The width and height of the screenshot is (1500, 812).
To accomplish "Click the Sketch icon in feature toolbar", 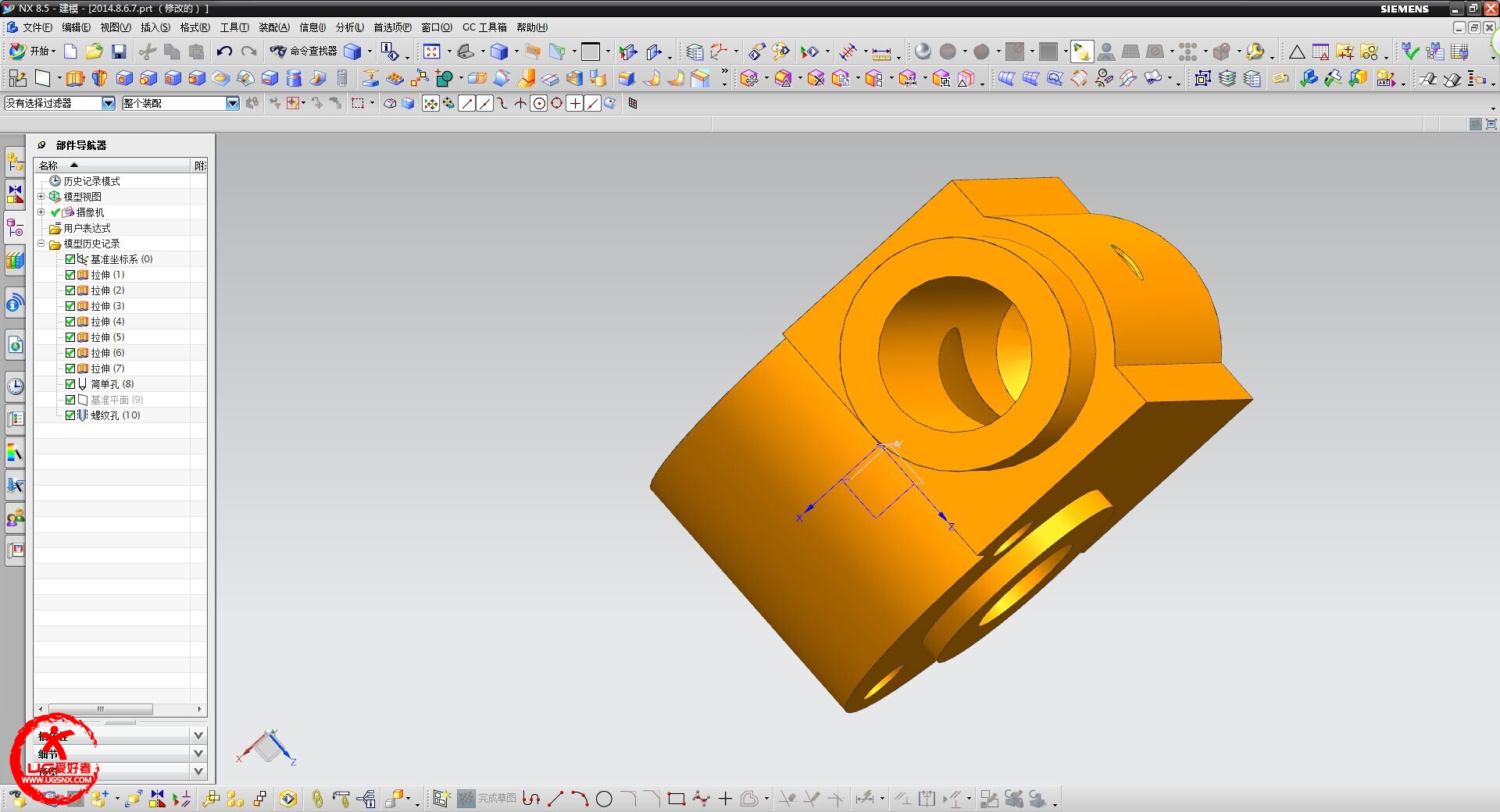I will tap(17, 78).
